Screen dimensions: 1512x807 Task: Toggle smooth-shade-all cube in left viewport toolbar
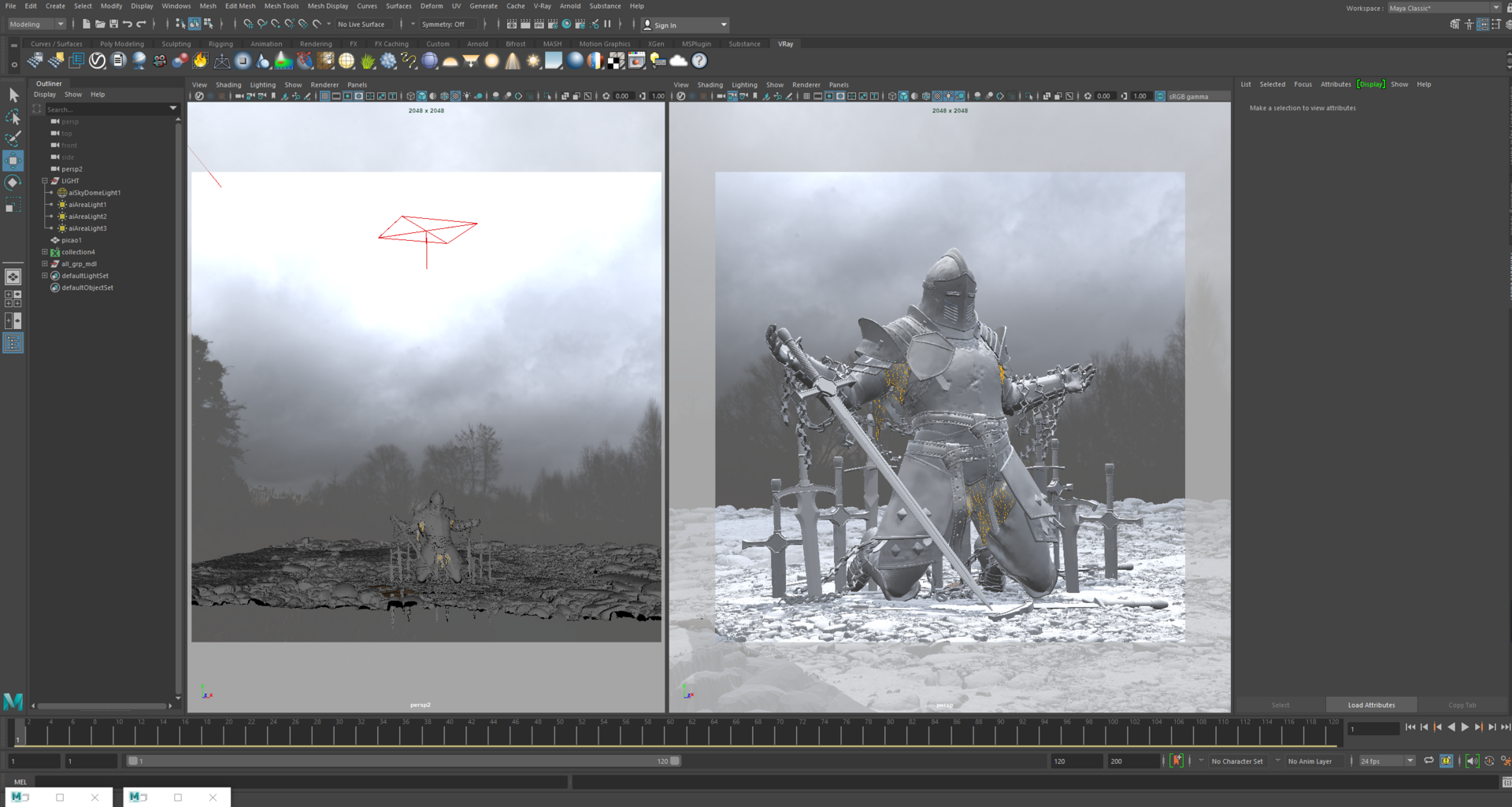click(x=421, y=96)
